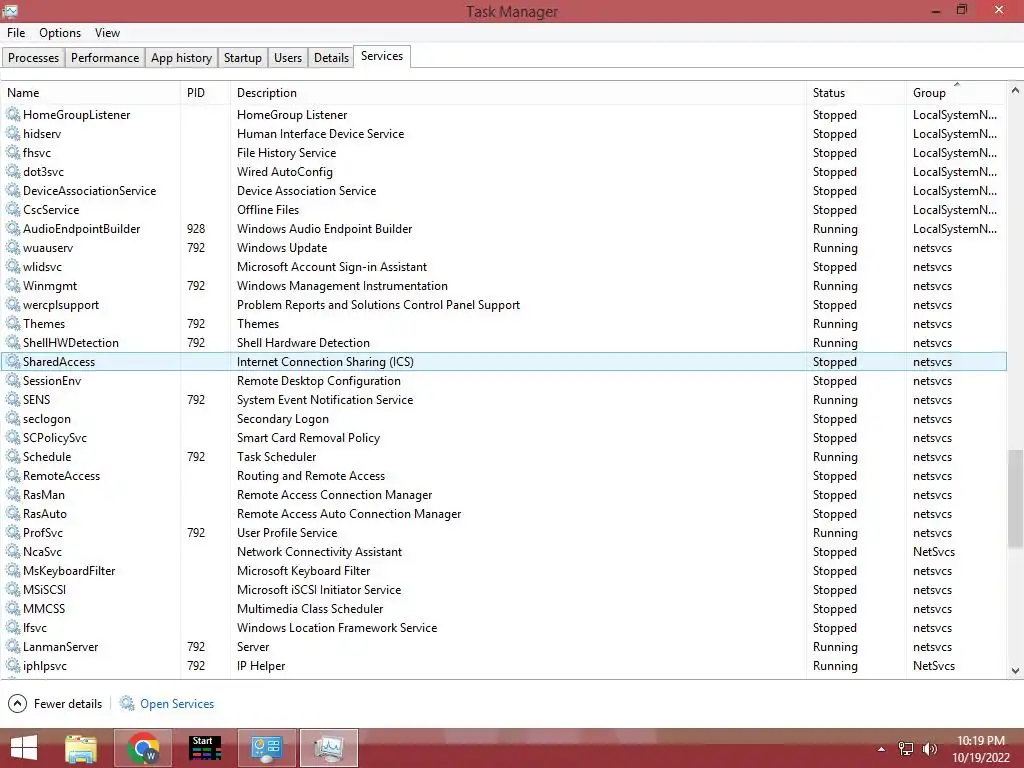The width and height of the screenshot is (1024, 768).
Task: Click the gear icon beside seclogon
Action: click(13, 419)
